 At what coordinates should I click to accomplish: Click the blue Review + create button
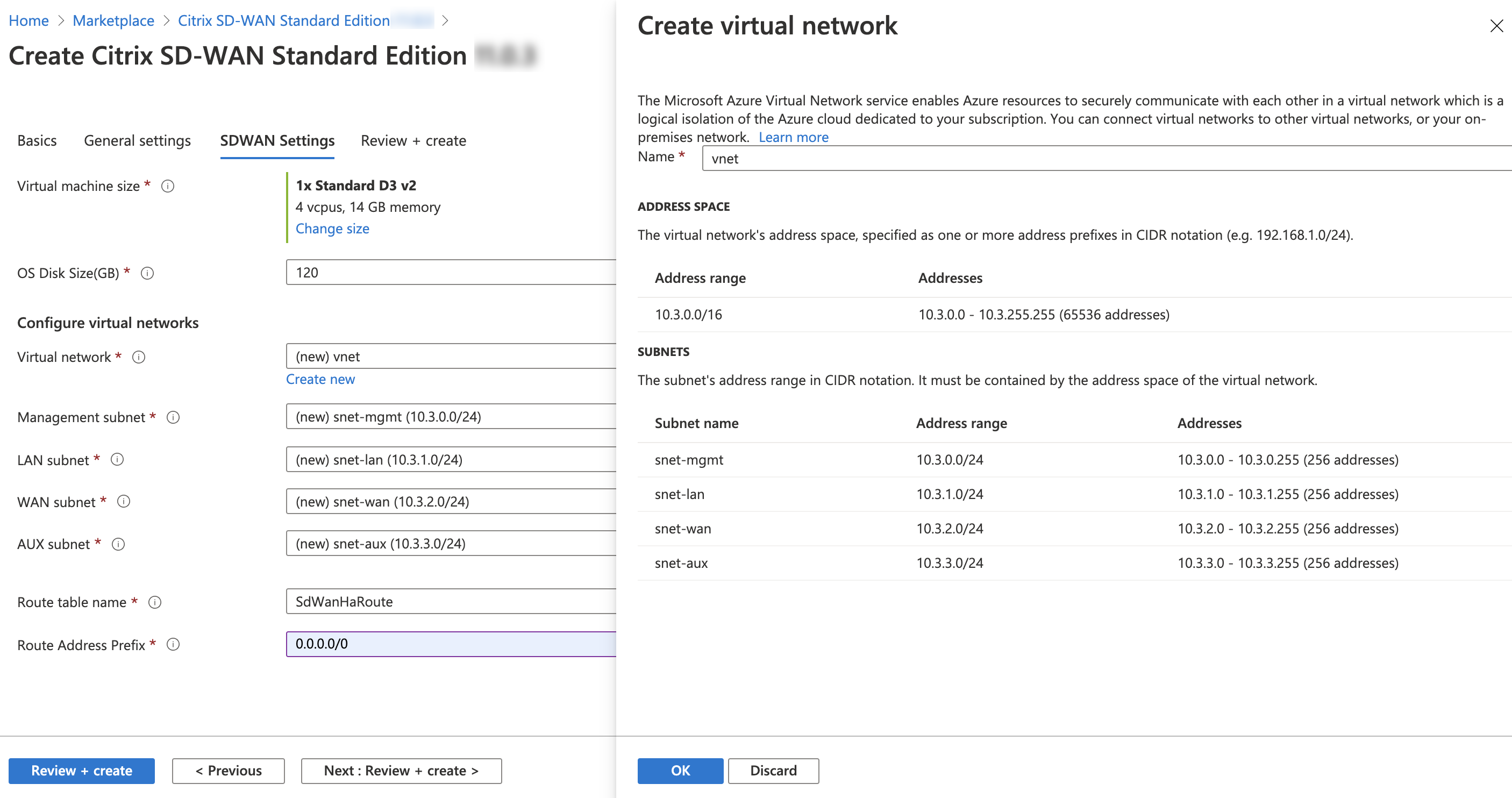(82, 771)
